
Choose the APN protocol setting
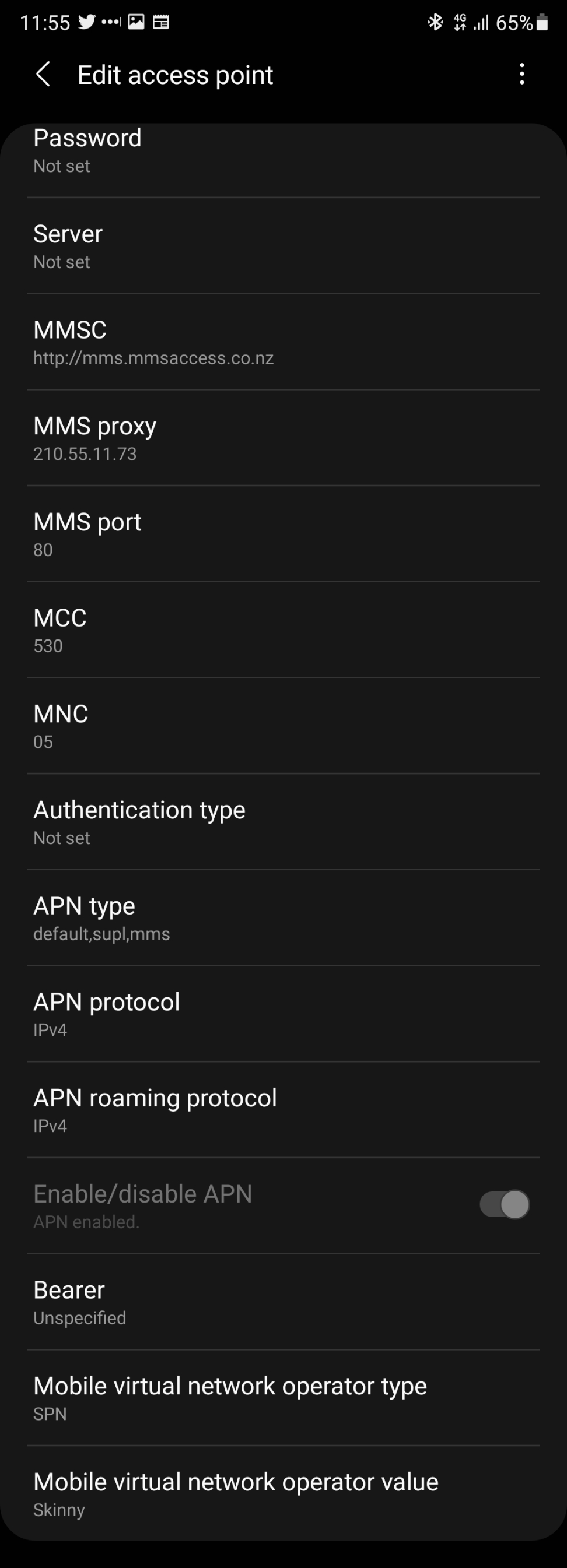click(x=283, y=1014)
